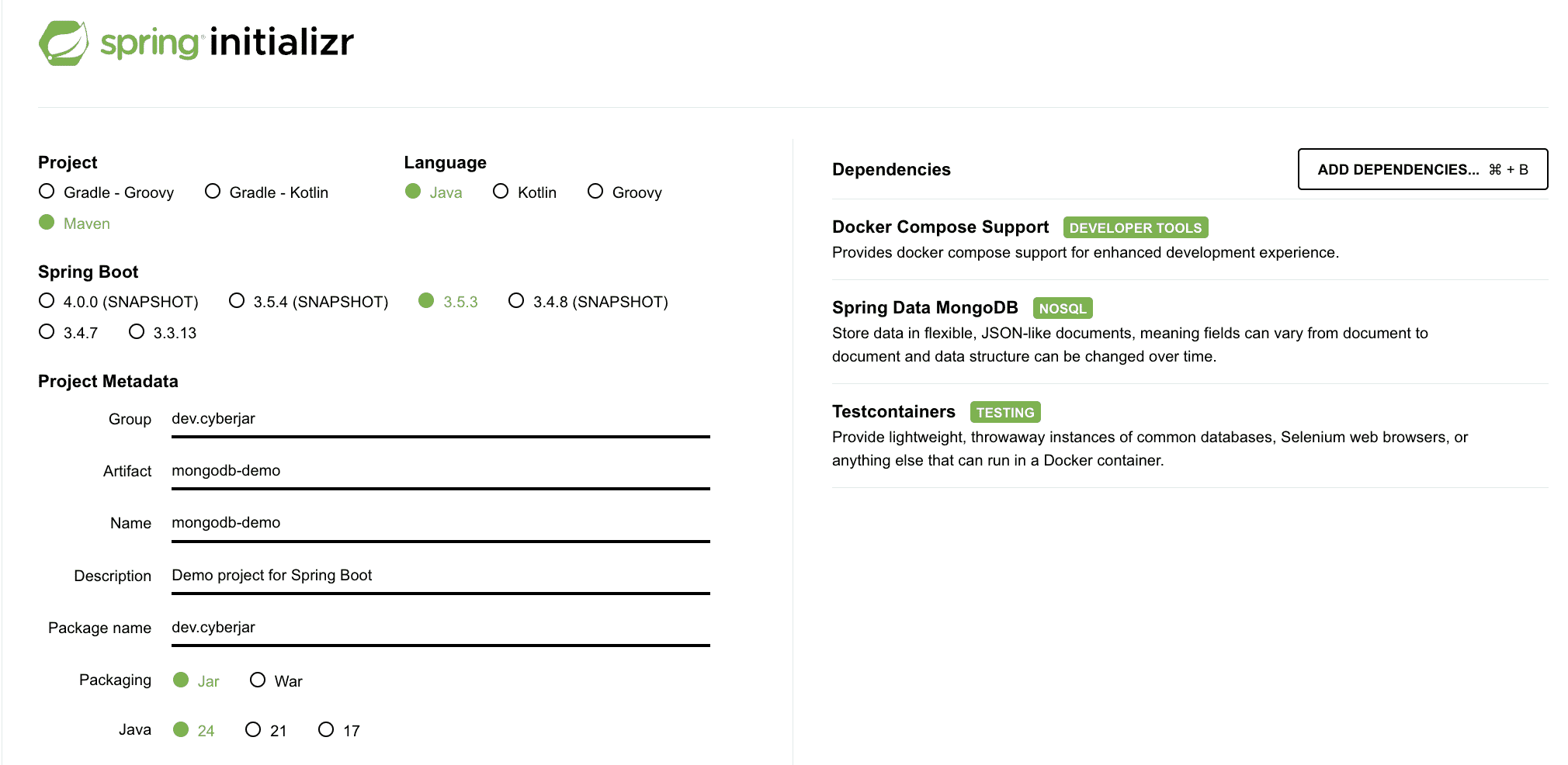Click the Package name field dev.cyberjar
Viewport: 1568px width, 765px height.
coord(439,628)
